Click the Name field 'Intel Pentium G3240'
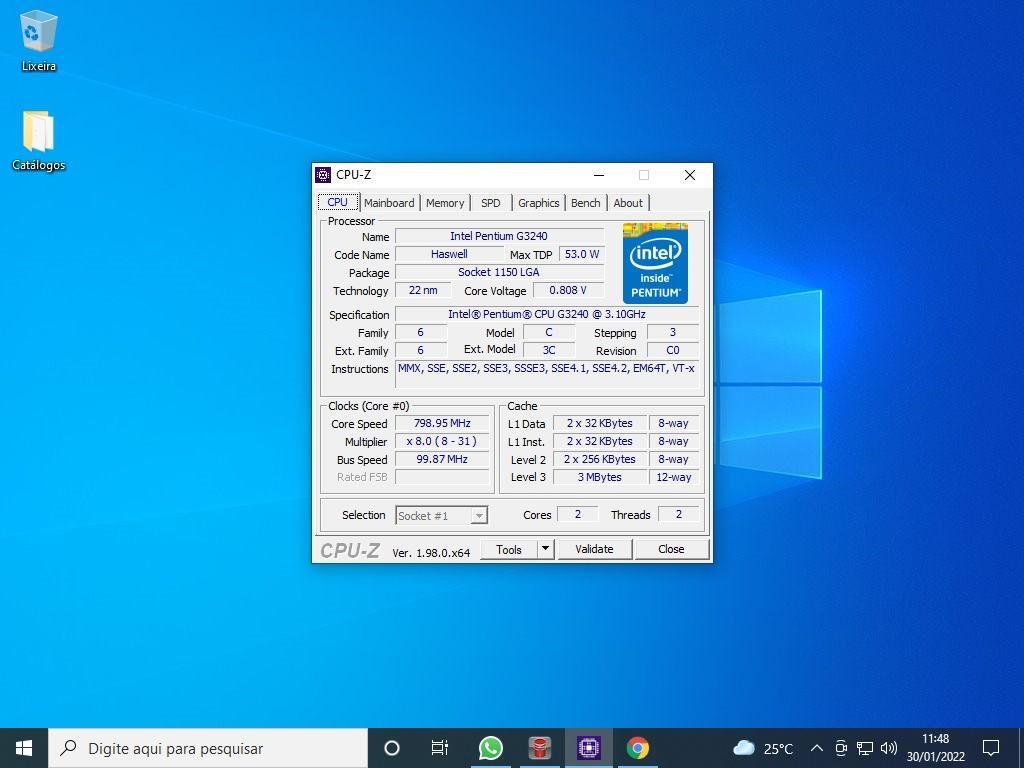 (x=499, y=236)
